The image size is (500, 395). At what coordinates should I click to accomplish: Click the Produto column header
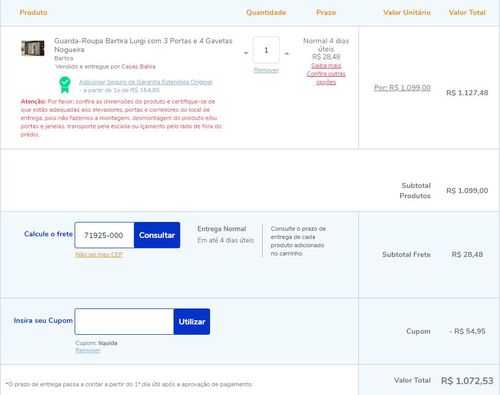tap(33, 12)
